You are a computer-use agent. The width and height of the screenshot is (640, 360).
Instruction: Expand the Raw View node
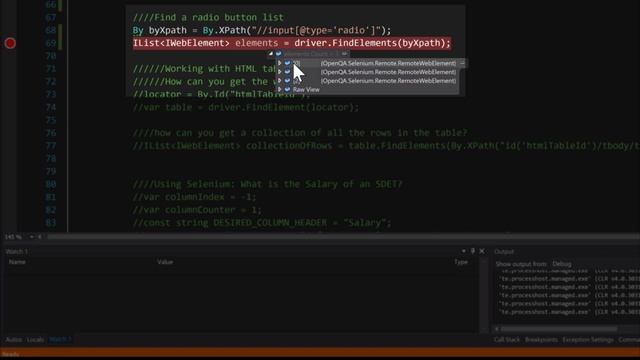tap(280, 89)
